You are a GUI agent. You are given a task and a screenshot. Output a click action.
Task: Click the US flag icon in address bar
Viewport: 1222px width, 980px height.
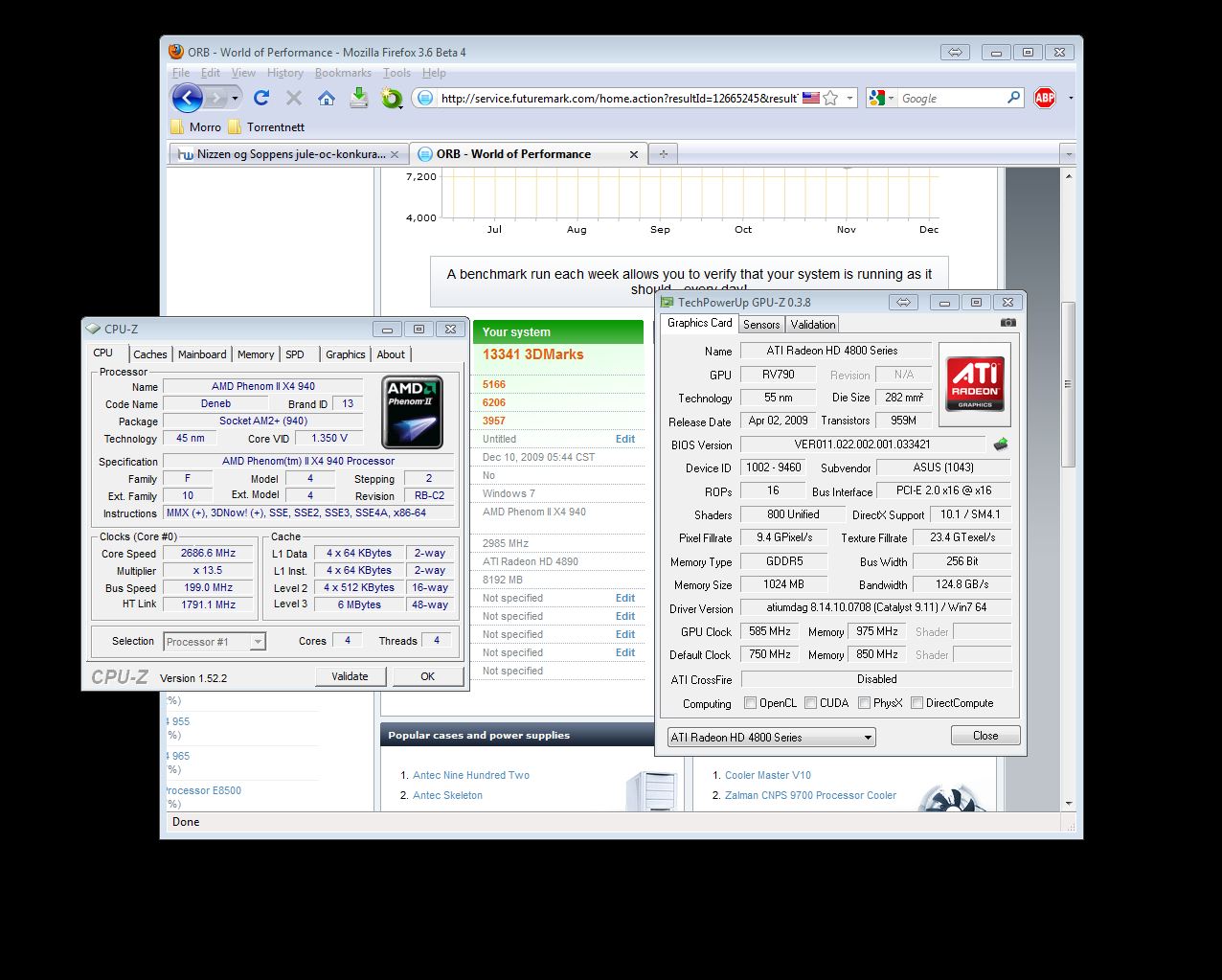[x=811, y=98]
